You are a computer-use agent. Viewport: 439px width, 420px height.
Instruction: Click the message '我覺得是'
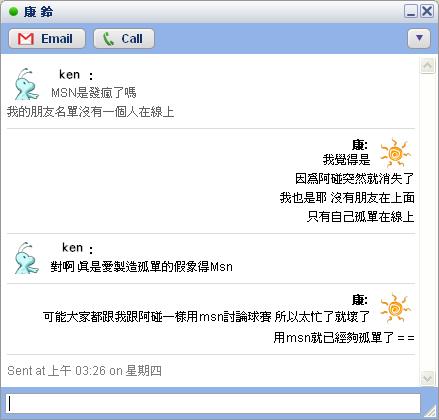click(346, 160)
